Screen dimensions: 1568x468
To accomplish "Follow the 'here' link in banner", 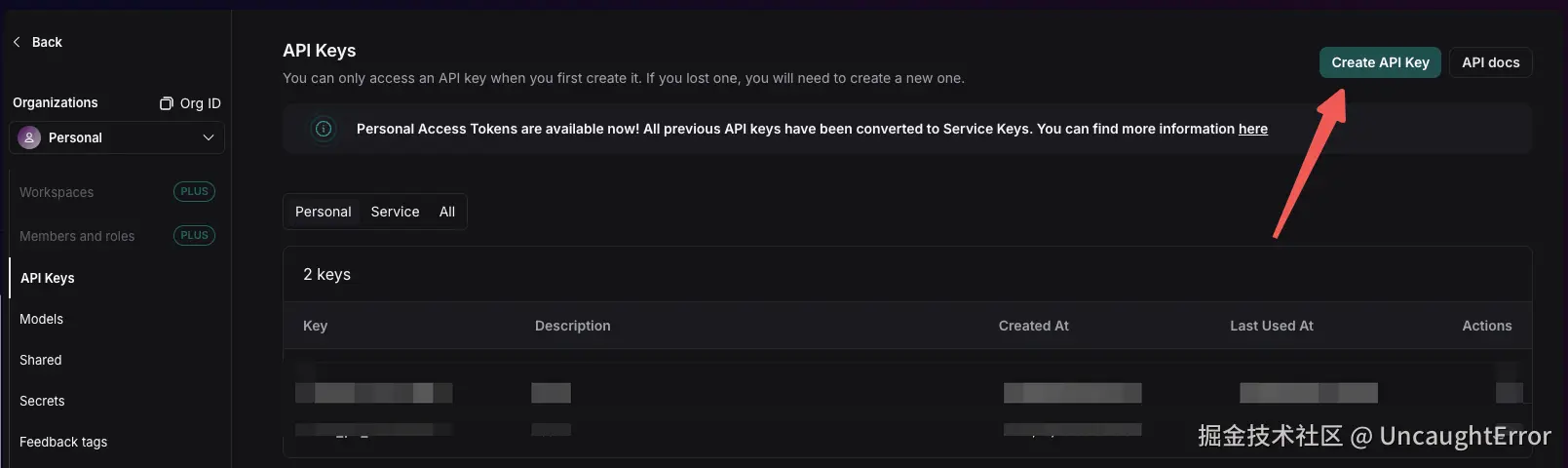I will [1252, 129].
